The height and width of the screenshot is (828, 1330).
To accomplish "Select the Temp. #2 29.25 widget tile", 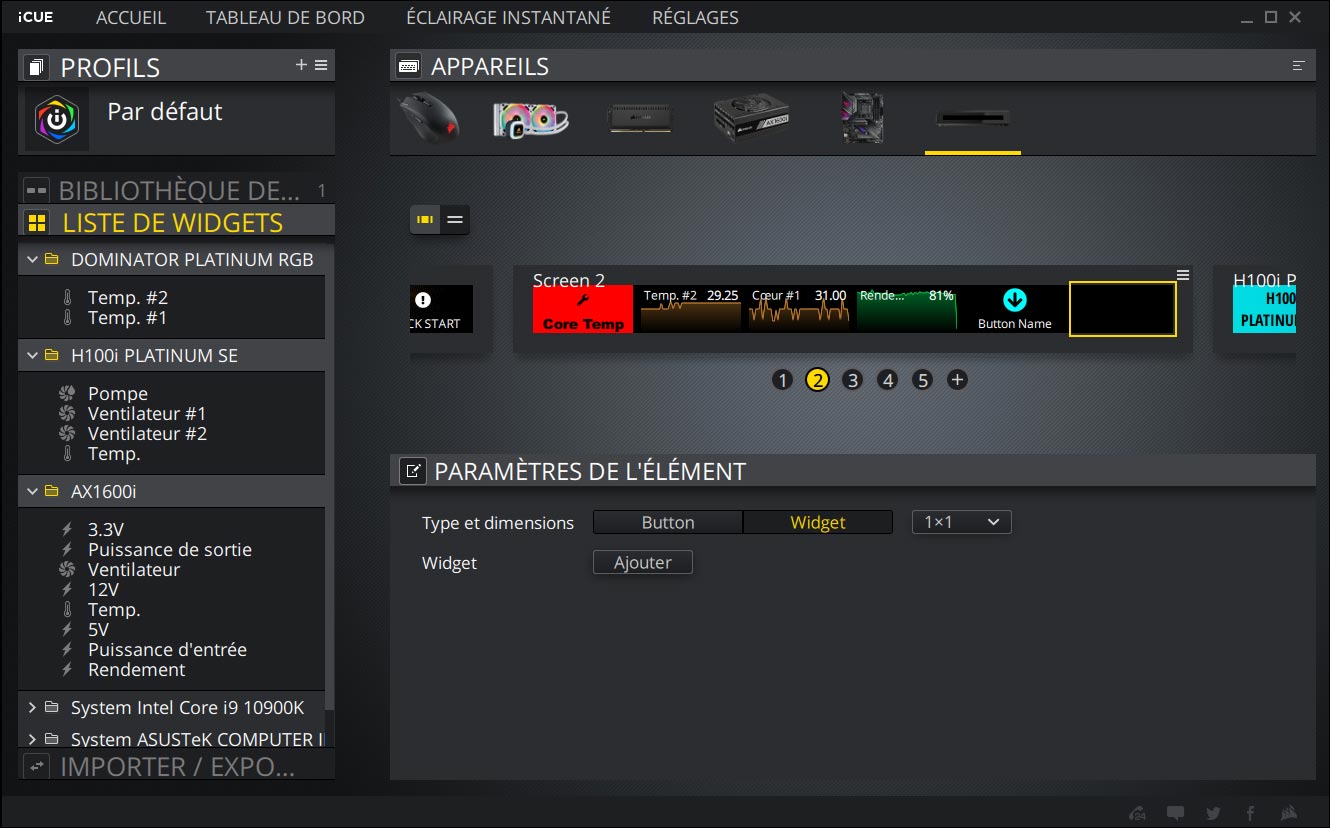I will (x=691, y=309).
